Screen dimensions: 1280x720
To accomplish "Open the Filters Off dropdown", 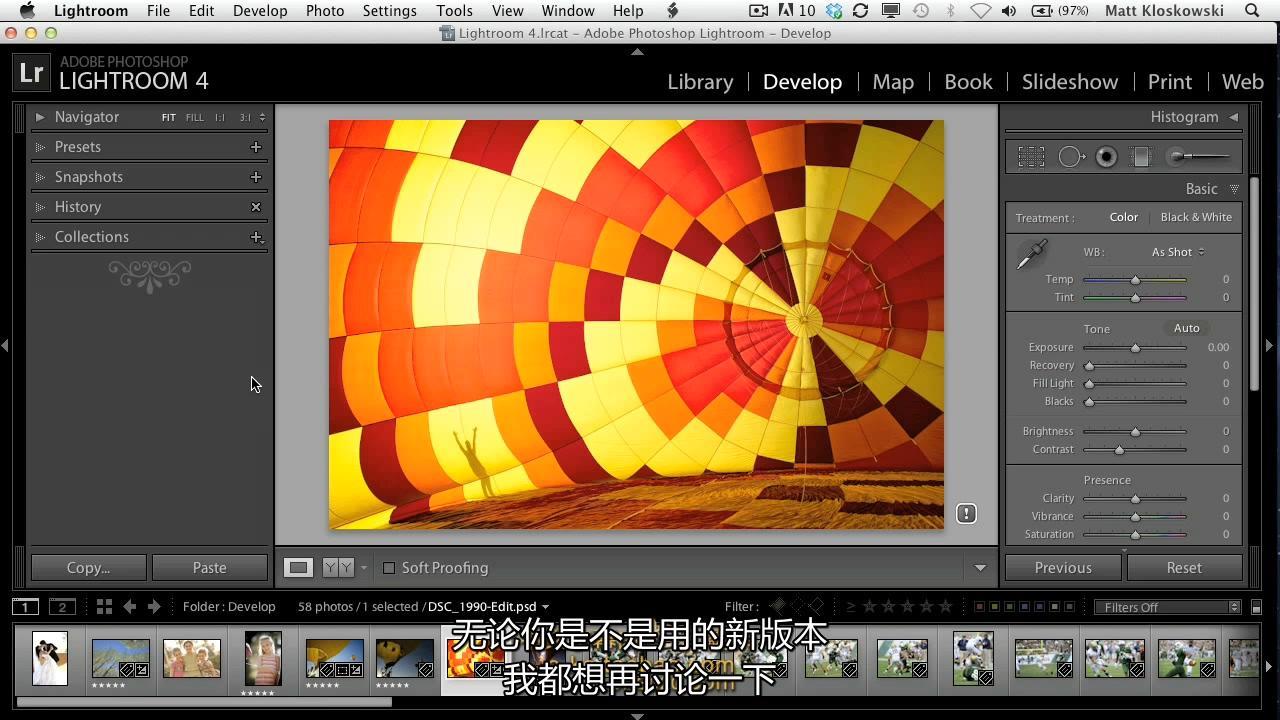I will pyautogui.click(x=1167, y=607).
